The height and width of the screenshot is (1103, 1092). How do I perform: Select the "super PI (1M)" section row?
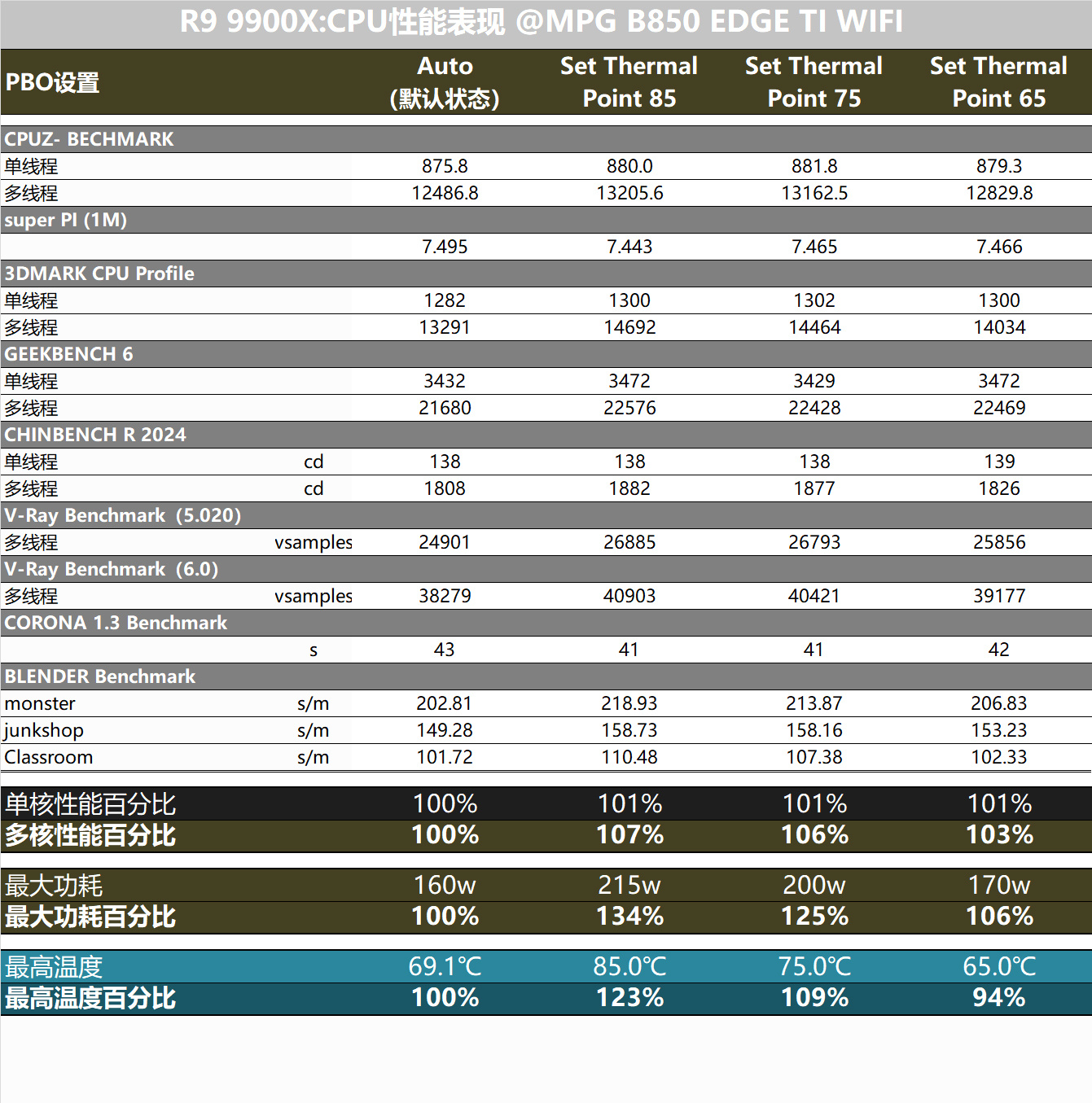tap(546, 220)
